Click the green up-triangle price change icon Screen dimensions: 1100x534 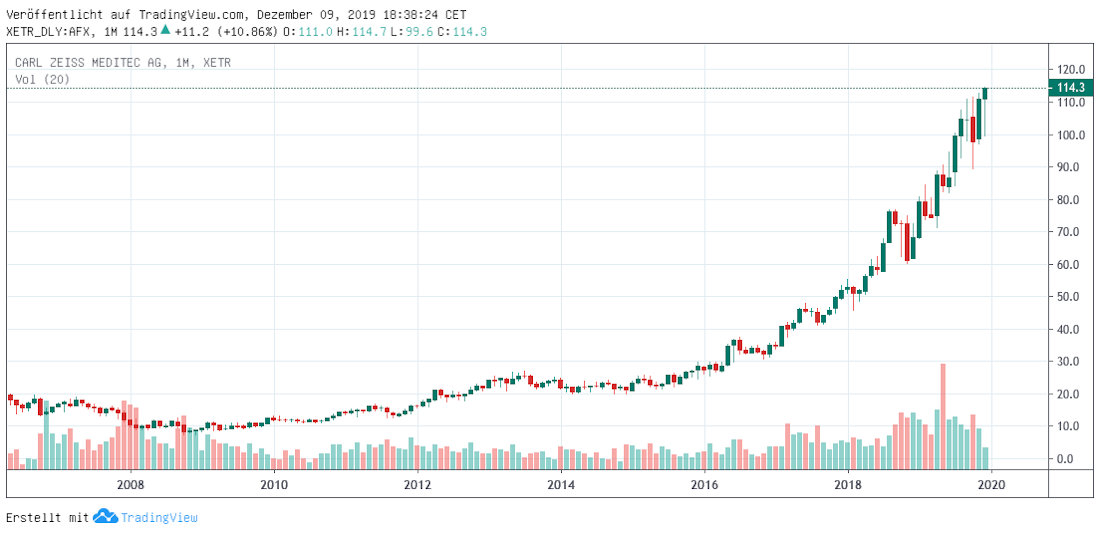(165, 30)
